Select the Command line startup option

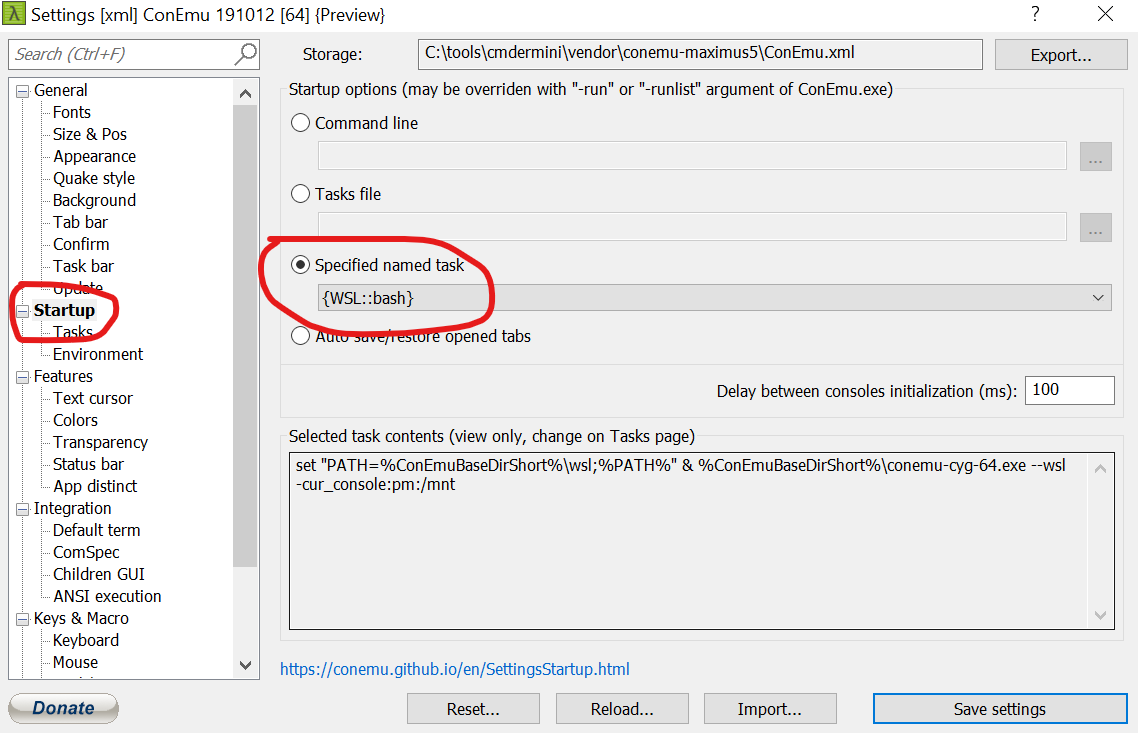300,122
